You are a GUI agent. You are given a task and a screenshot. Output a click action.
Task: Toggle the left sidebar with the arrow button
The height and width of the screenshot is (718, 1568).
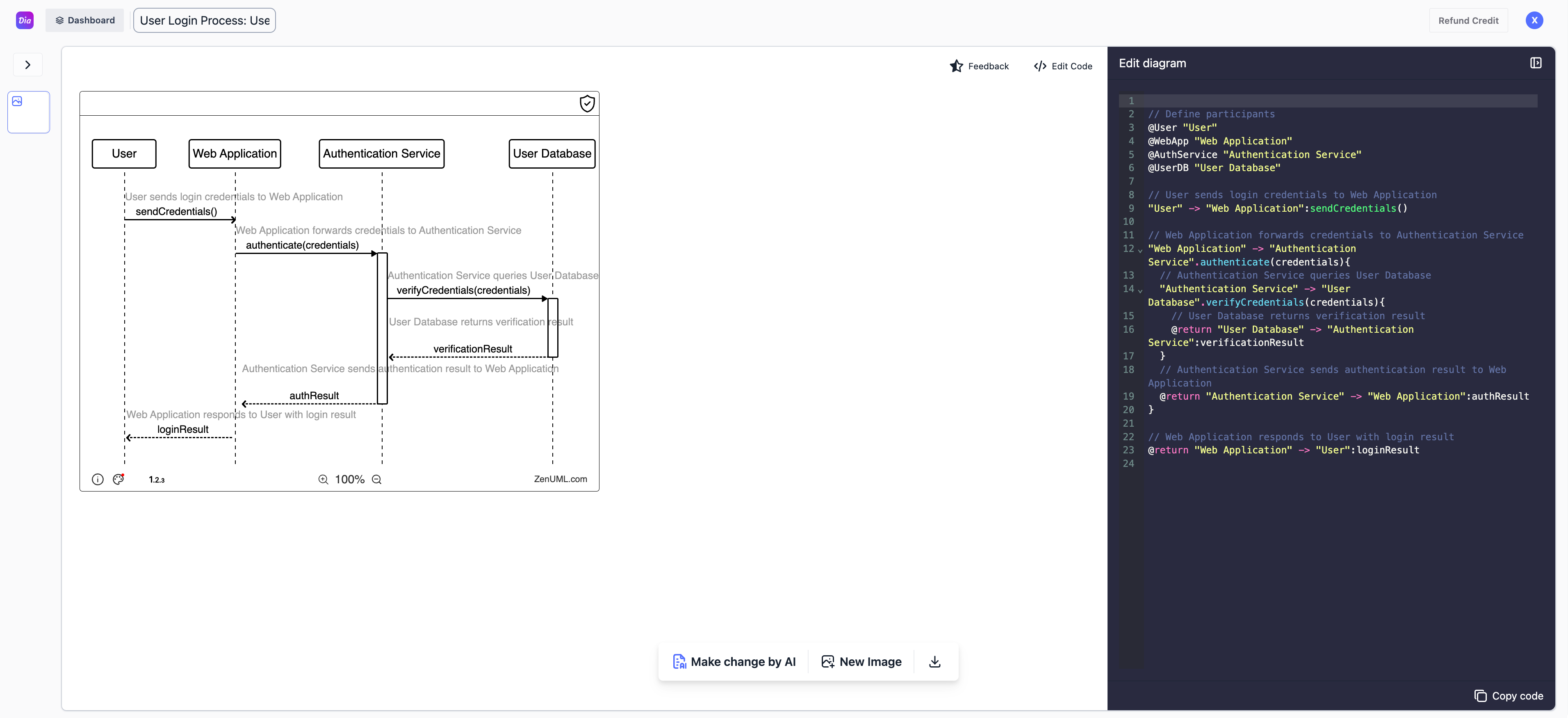[27, 64]
